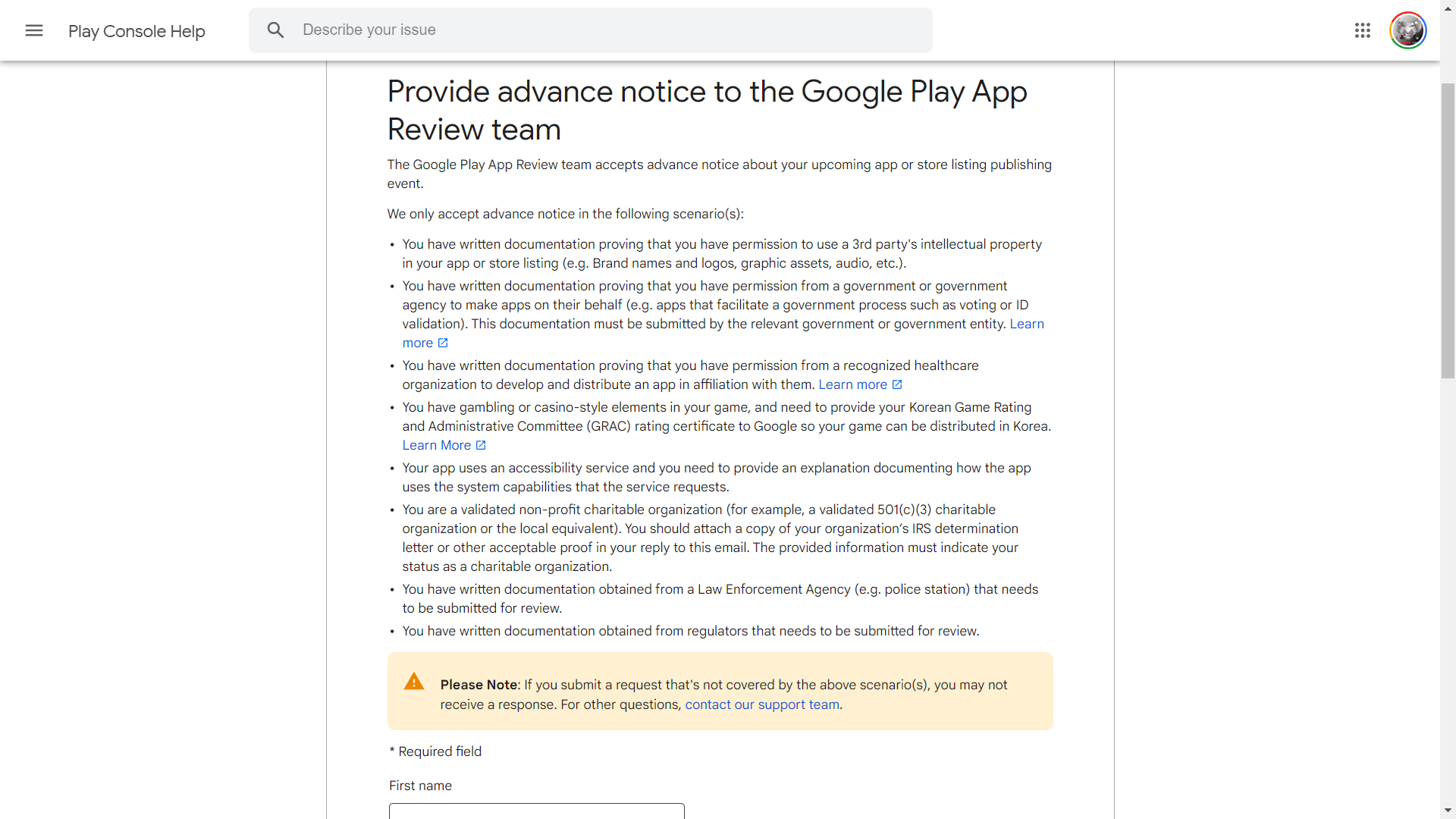The image size is (1456, 819).
Task: Click the search magnifier icon
Action: click(275, 30)
